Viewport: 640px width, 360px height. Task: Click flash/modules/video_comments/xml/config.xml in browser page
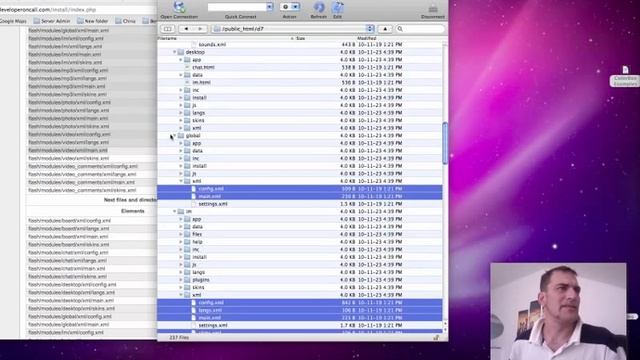click(83, 166)
